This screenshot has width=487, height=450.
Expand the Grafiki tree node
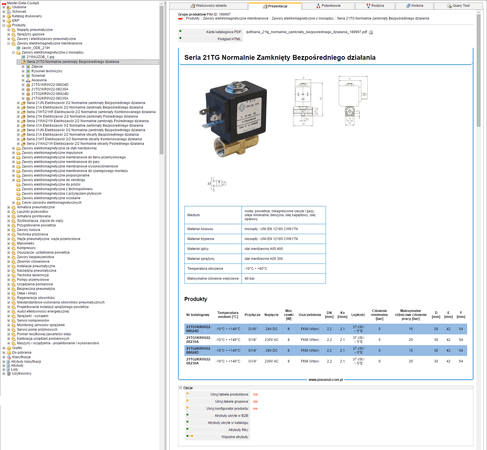[x=4, y=348]
